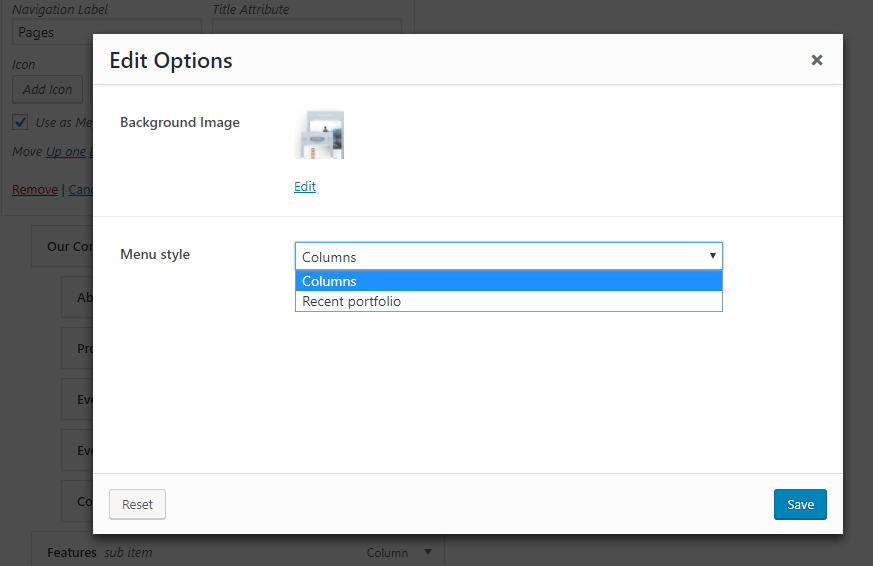
Task: Save the menu options
Action: click(x=800, y=504)
